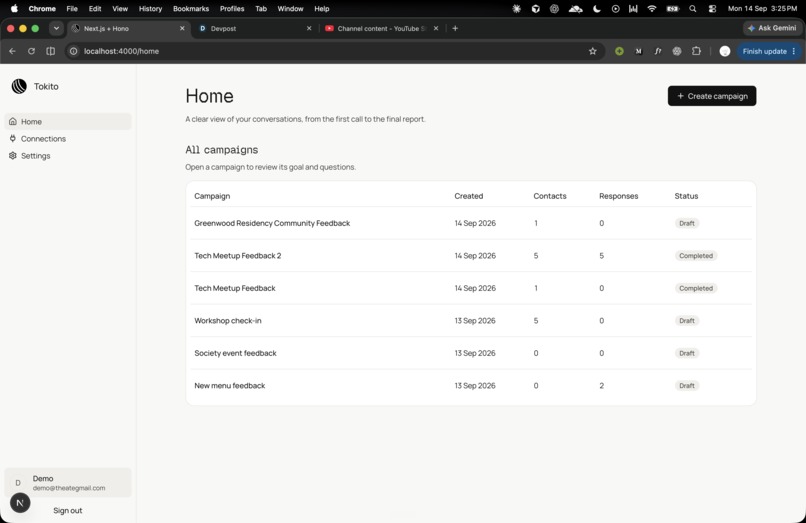Open Spotlight search icon in menu bar
806x523 pixels.
[693, 8]
